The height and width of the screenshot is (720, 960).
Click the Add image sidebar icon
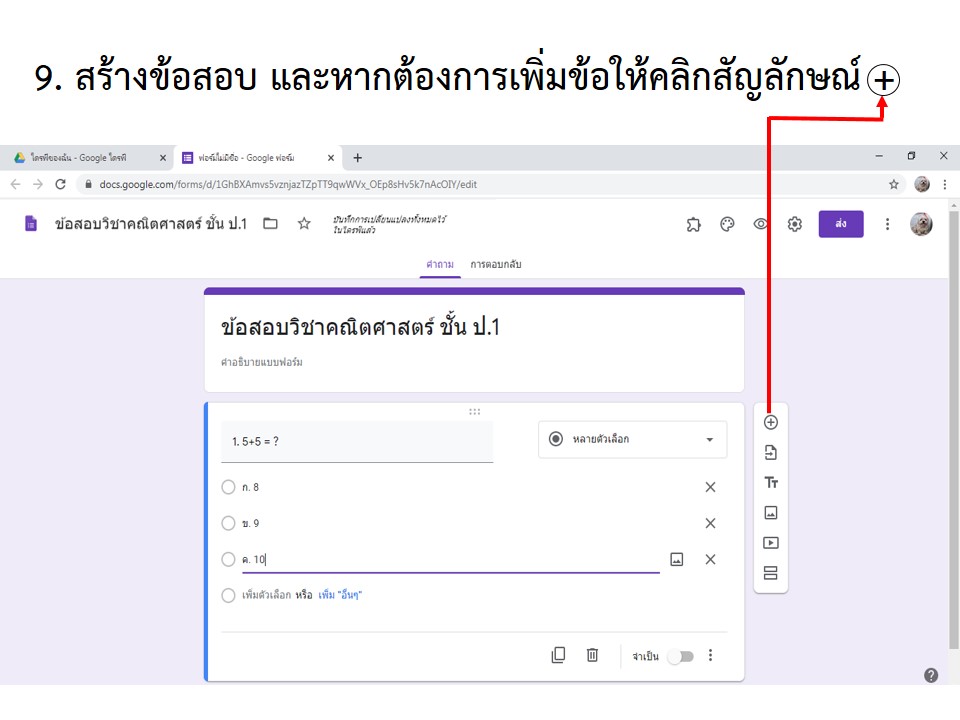point(770,513)
